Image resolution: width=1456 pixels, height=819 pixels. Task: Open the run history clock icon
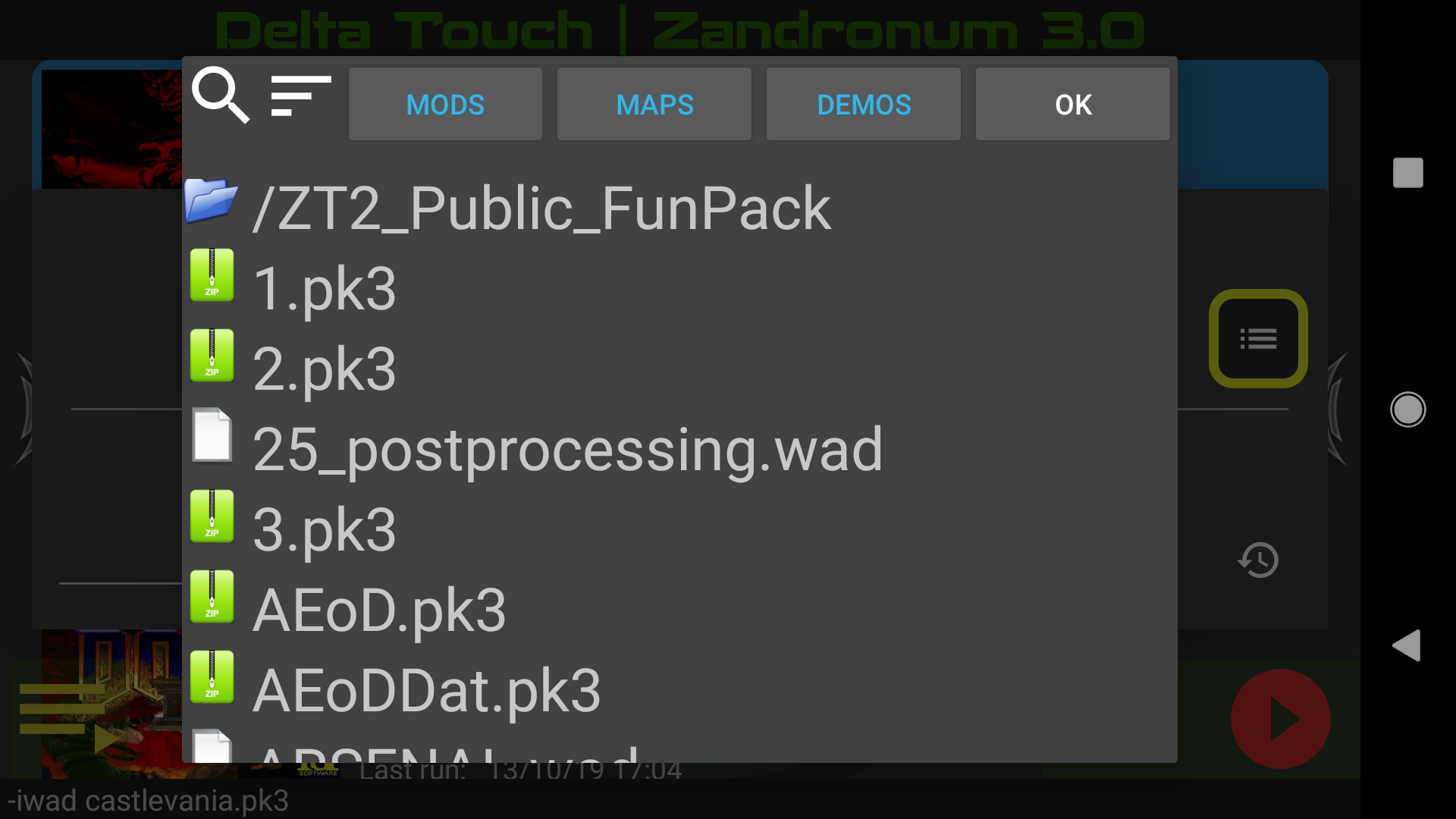[x=1258, y=560]
